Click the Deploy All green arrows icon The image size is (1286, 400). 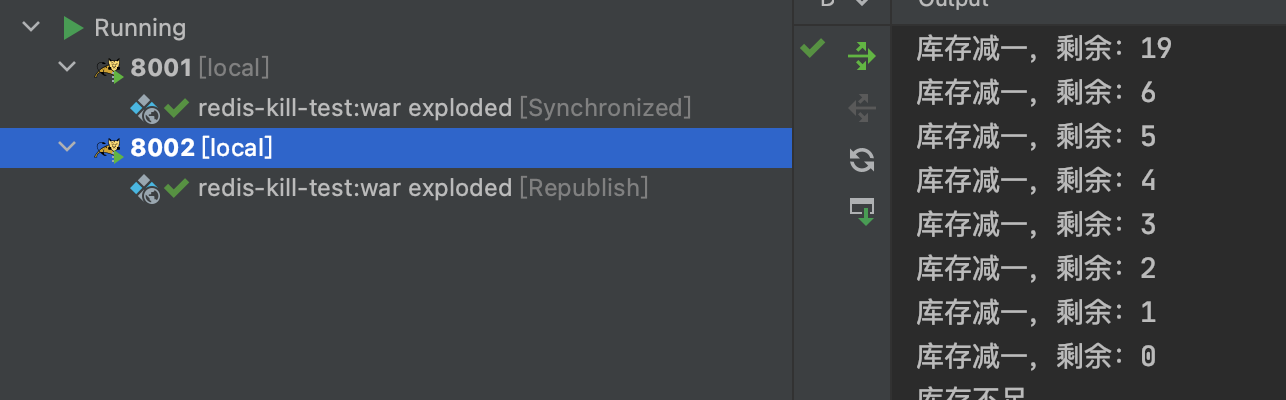[861, 56]
